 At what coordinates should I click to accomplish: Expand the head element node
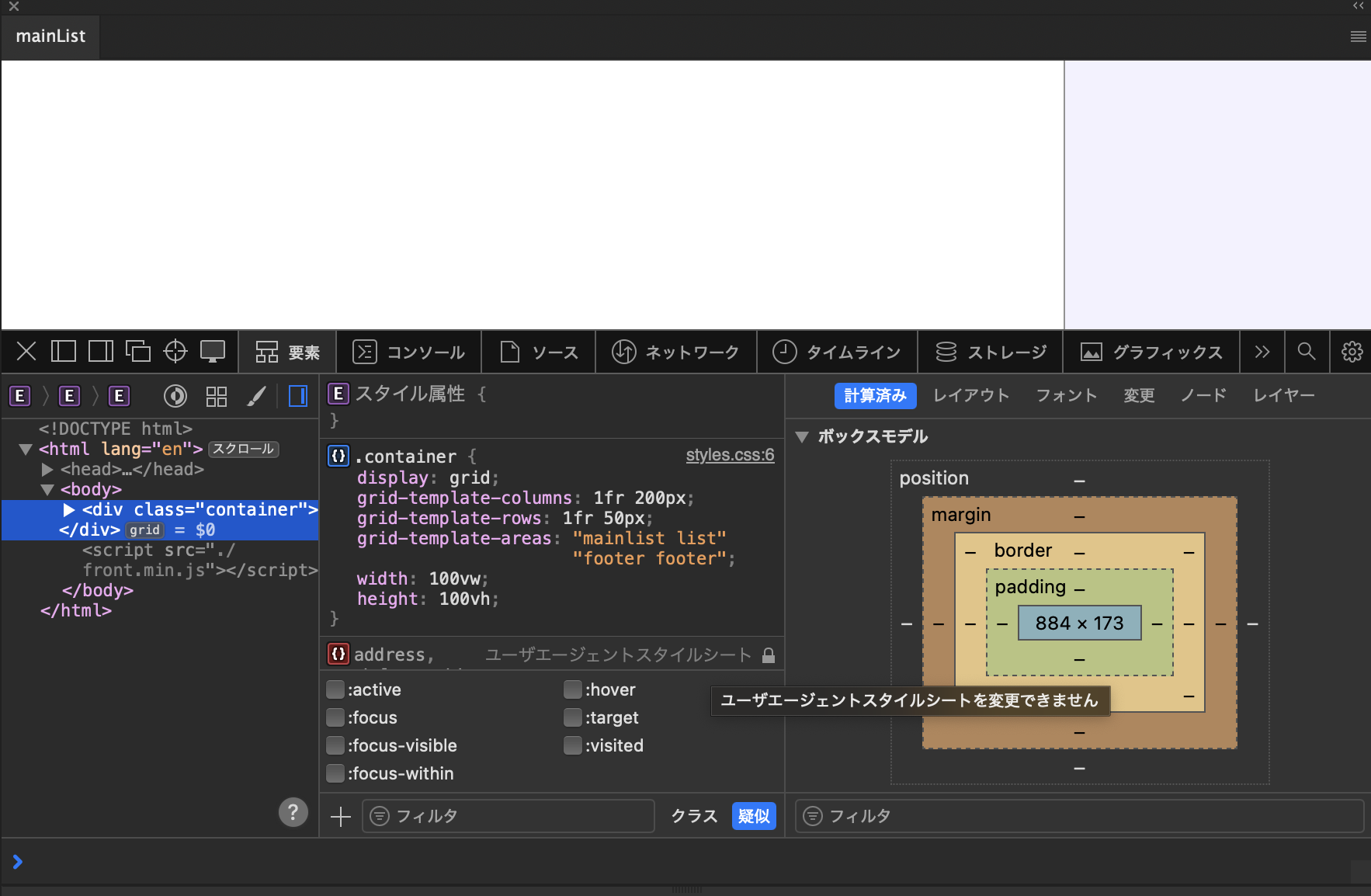[x=47, y=469]
